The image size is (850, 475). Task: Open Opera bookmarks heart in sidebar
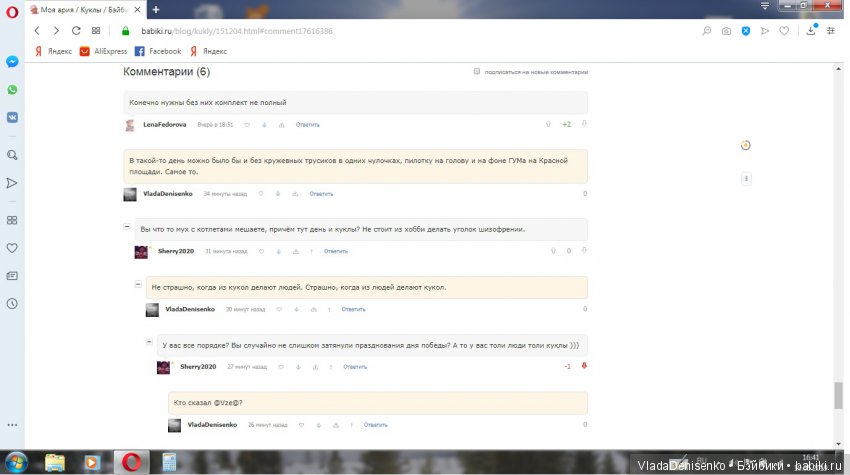coord(12,247)
